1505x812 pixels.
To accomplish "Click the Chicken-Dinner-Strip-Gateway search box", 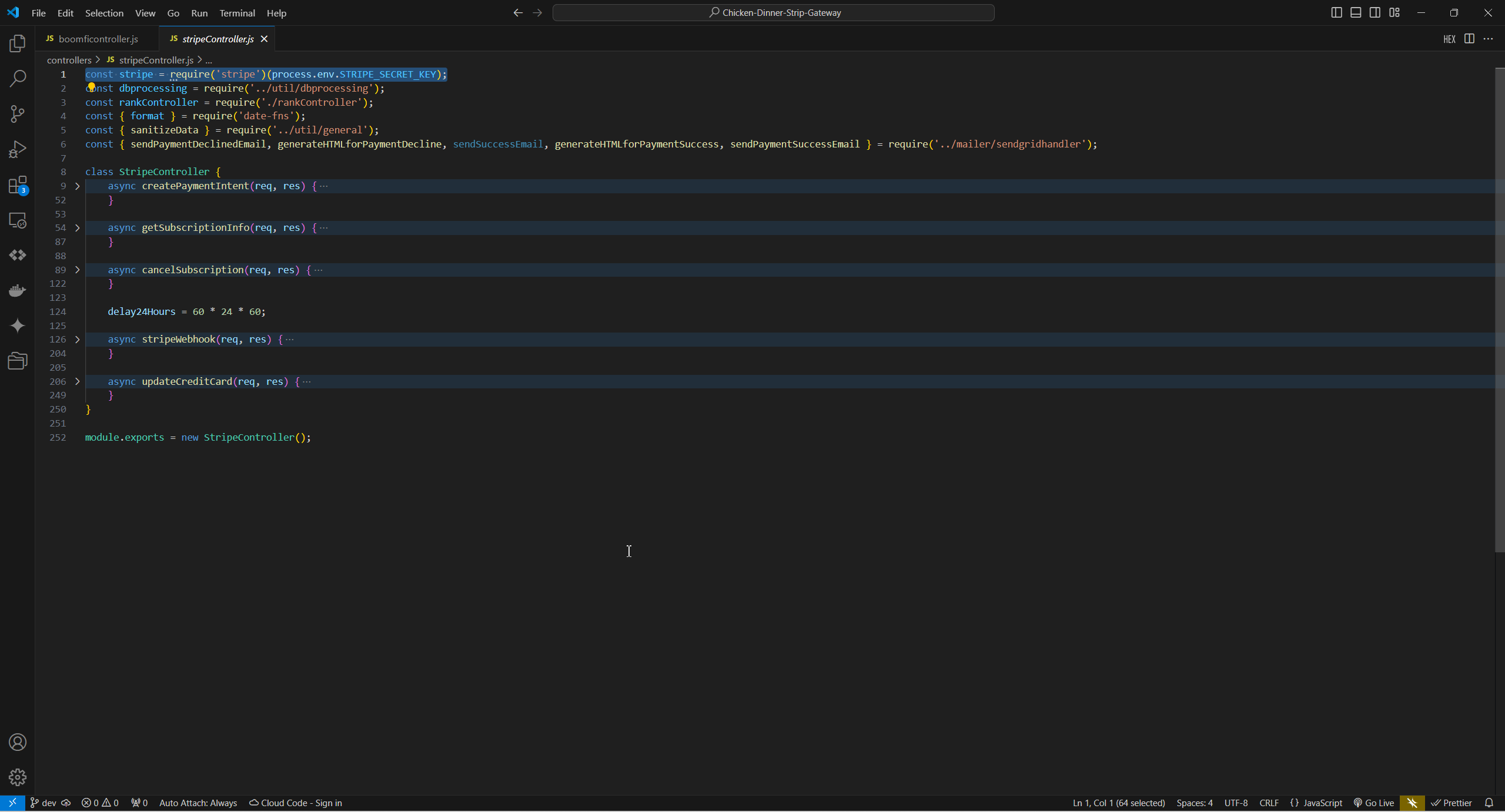I will 773,12.
